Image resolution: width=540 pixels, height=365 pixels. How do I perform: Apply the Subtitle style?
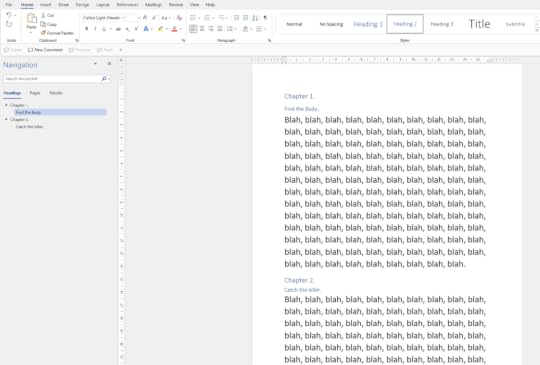click(515, 24)
